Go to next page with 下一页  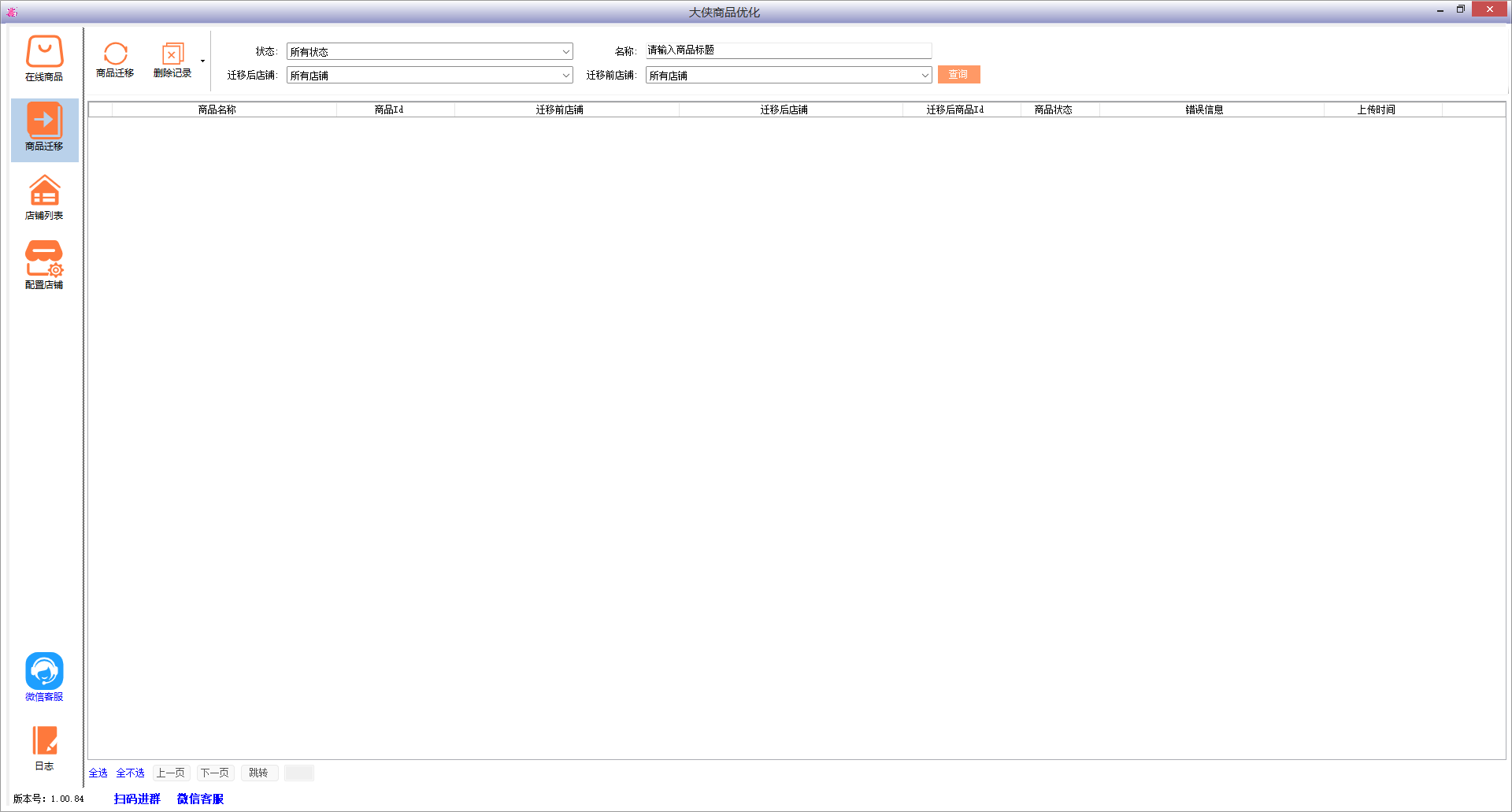coord(215,773)
